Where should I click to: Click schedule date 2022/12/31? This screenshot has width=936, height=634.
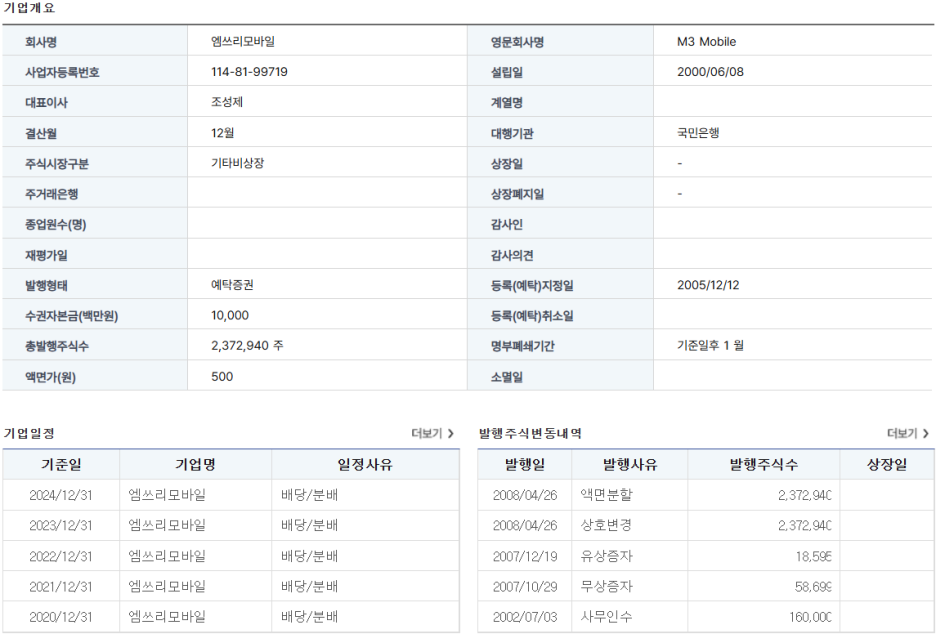[61, 556]
